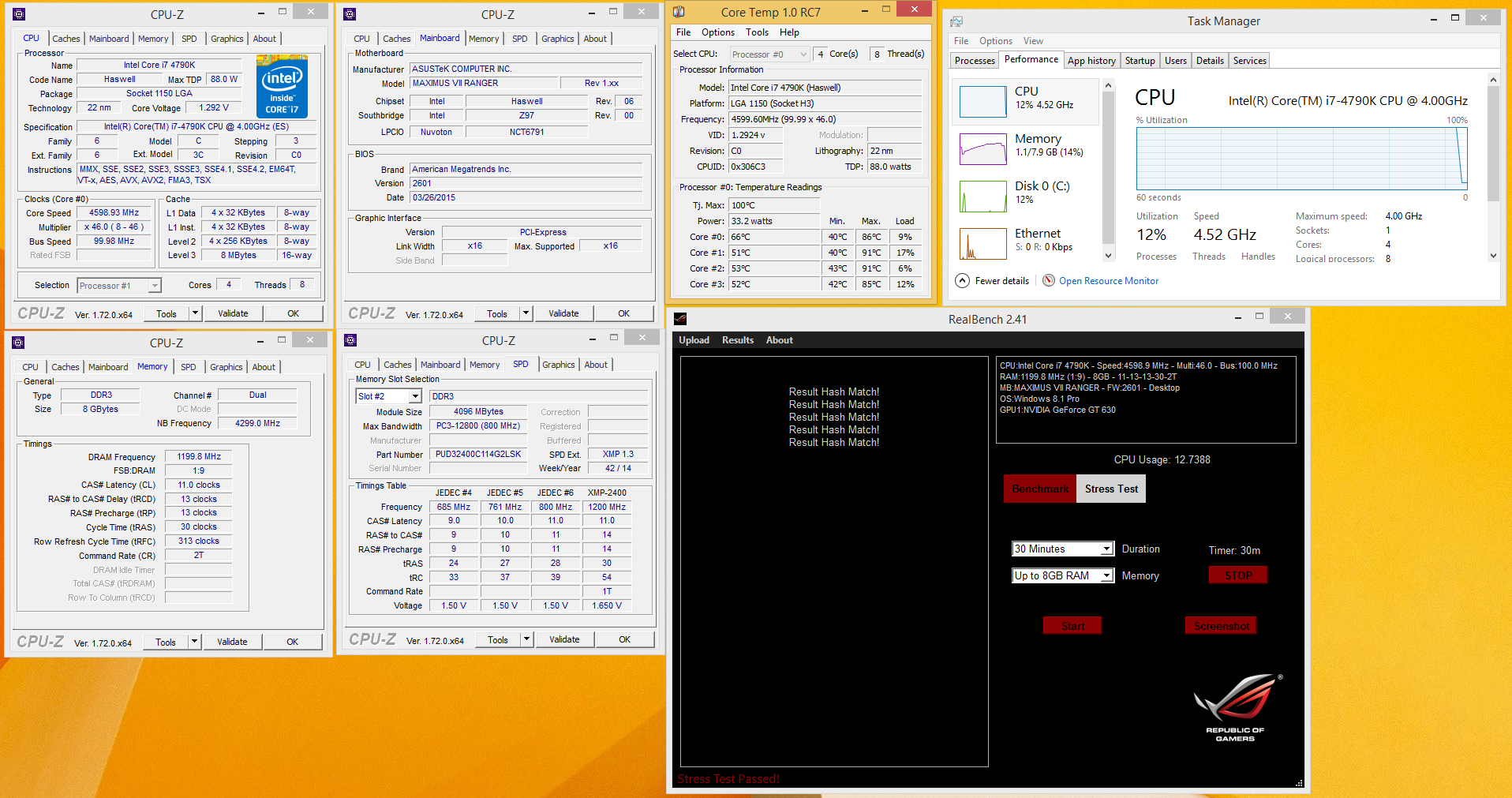Open the App history tab in Task Manager
This screenshot has height=798, width=1512.
(x=1091, y=61)
